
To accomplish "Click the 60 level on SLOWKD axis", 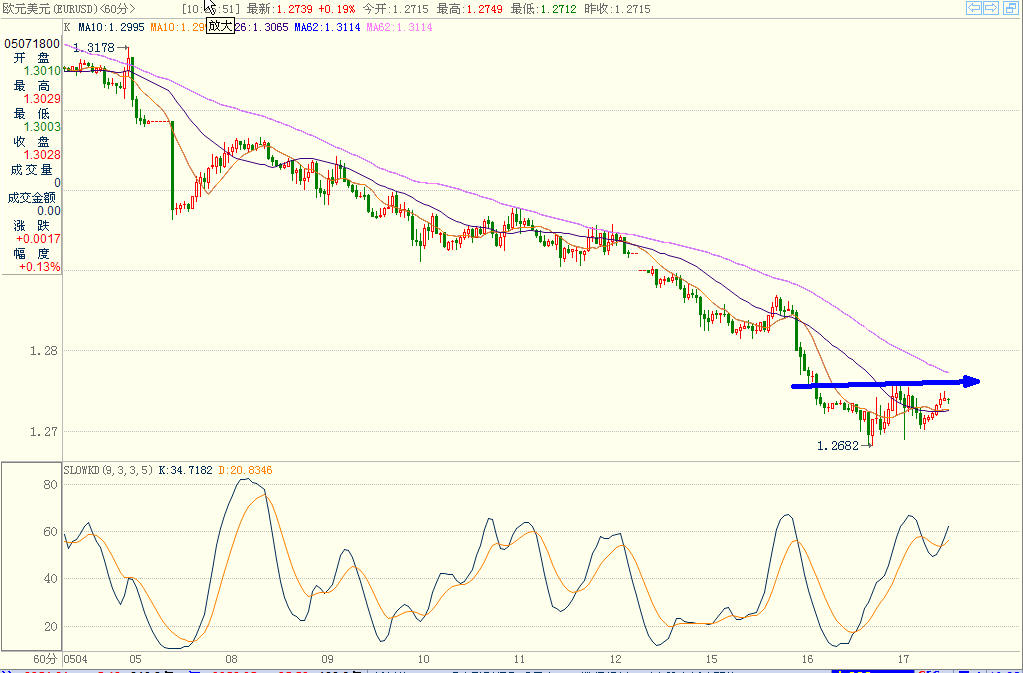I will click(x=50, y=531).
